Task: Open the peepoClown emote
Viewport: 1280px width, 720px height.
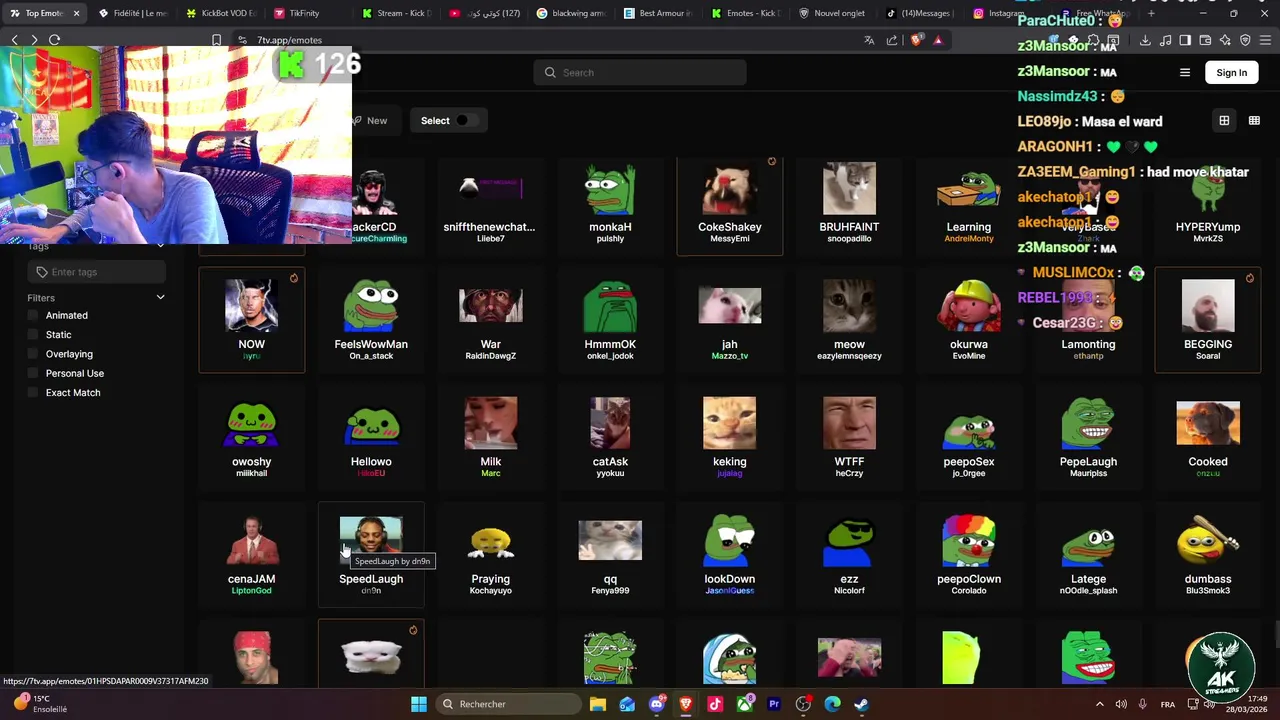Action: pyautogui.click(x=969, y=555)
